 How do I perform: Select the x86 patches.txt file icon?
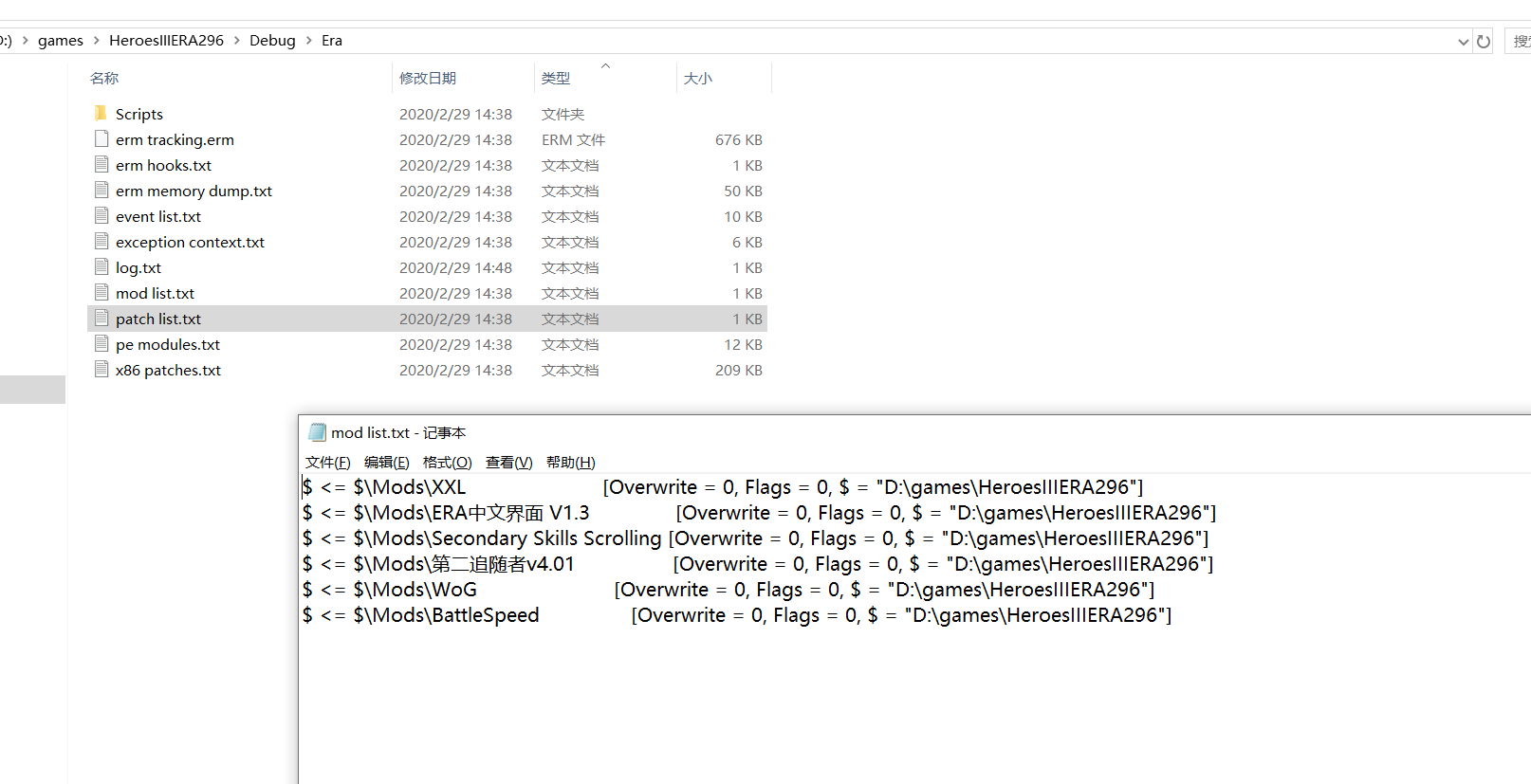[x=101, y=369]
